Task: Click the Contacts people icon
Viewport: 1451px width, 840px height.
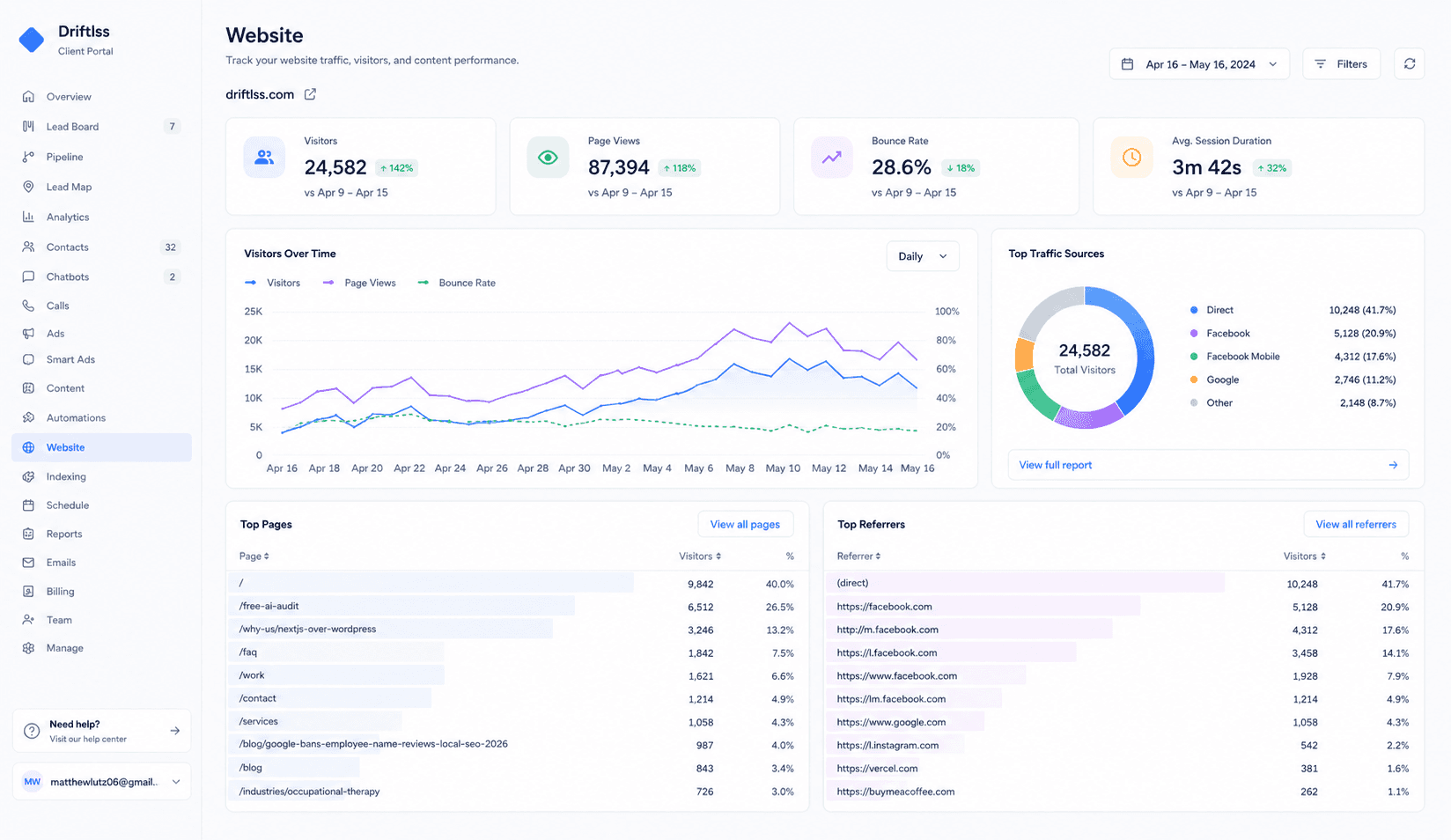Action: pos(28,247)
